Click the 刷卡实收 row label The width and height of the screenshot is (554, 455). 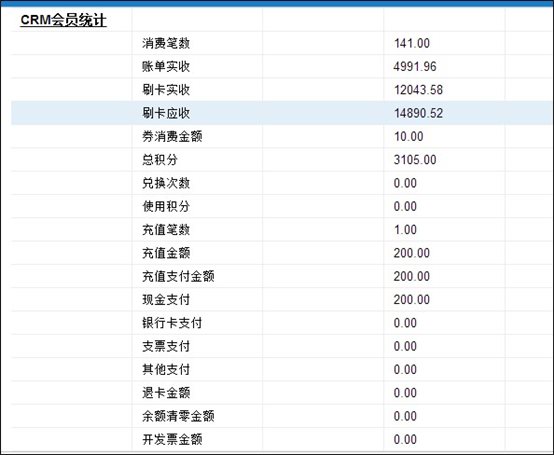166,90
